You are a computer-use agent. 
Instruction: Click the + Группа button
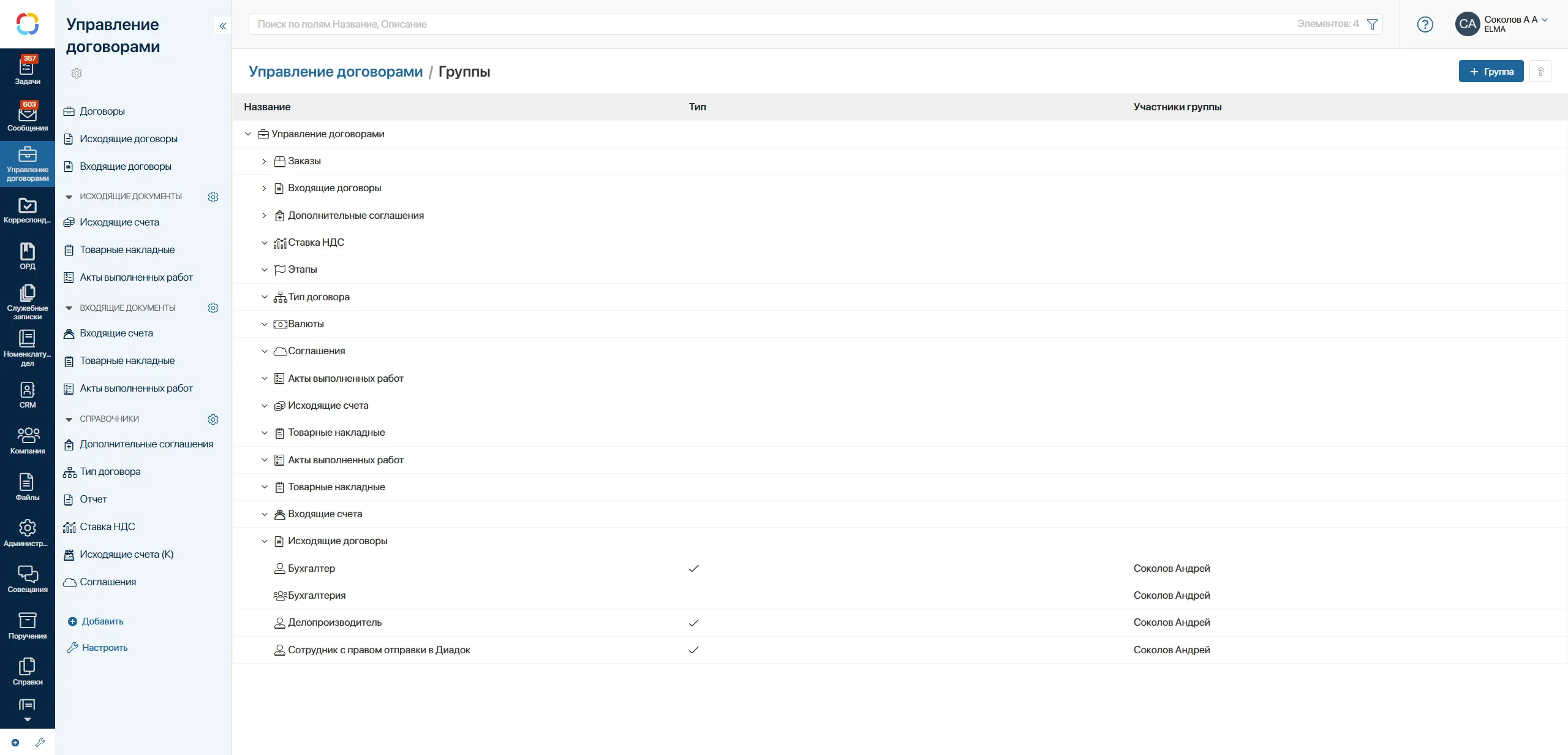(x=1491, y=72)
